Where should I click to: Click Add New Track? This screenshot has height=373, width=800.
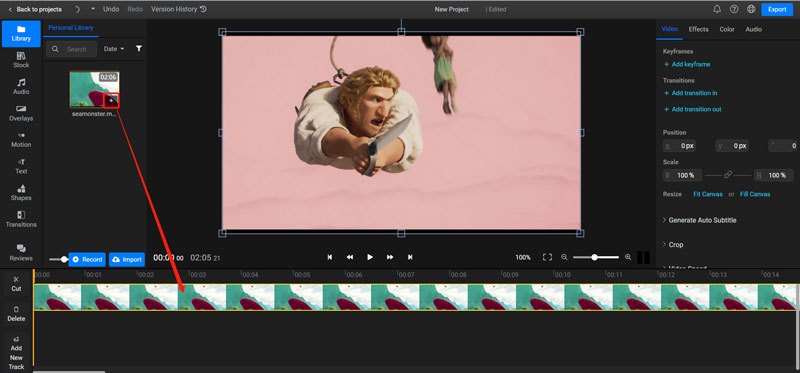[16, 353]
